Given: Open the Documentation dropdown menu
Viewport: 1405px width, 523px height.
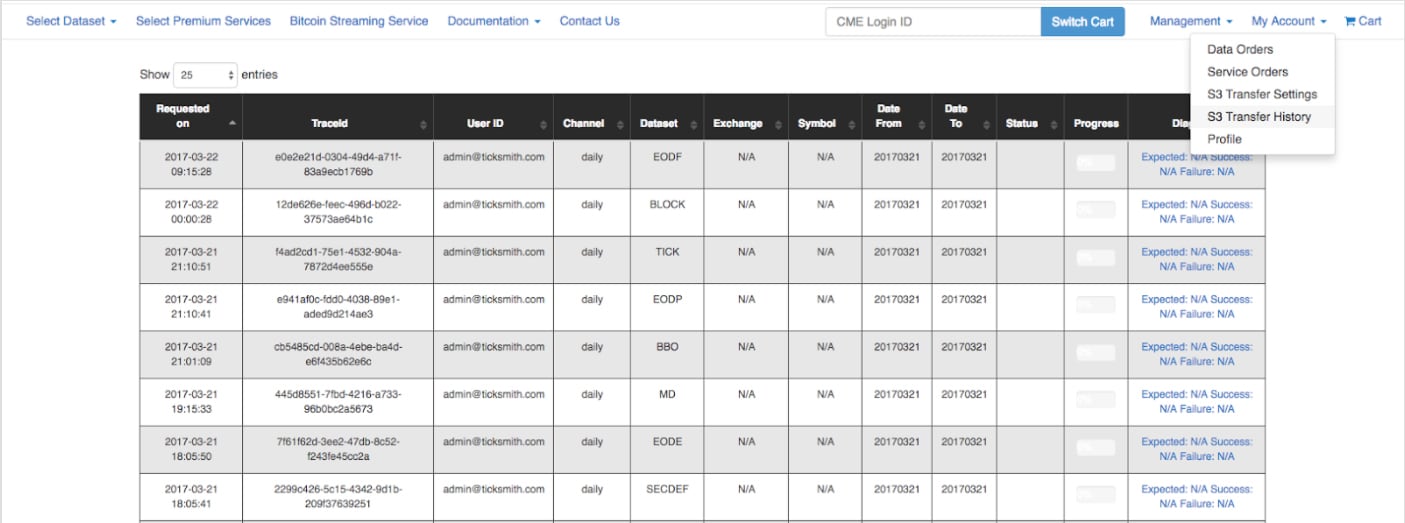Looking at the screenshot, I should (x=494, y=21).
